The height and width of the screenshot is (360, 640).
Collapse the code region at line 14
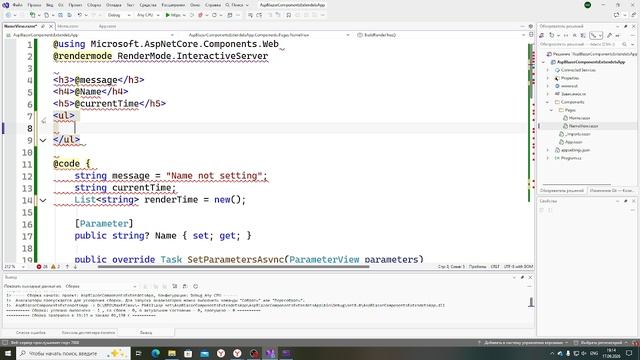(43, 200)
